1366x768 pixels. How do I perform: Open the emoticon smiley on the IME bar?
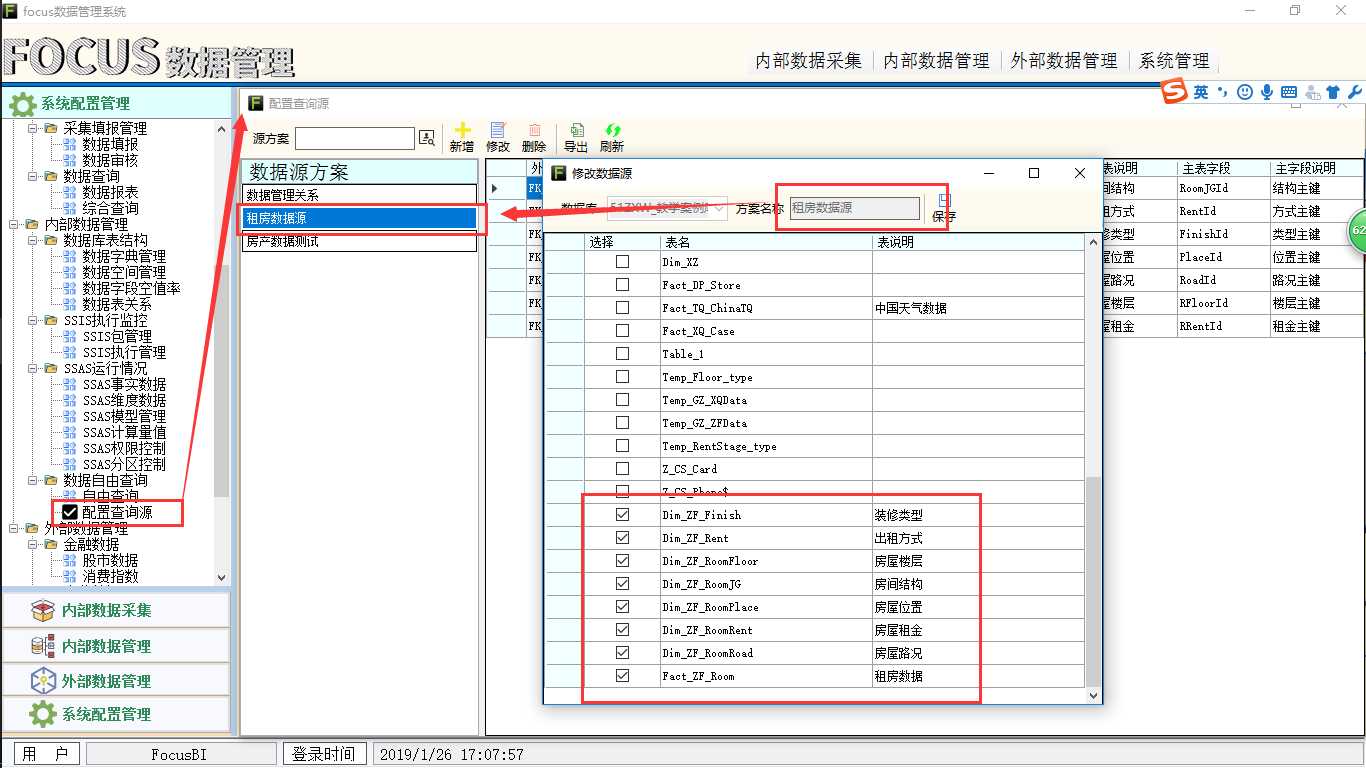pyautogui.click(x=1245, y=92)
